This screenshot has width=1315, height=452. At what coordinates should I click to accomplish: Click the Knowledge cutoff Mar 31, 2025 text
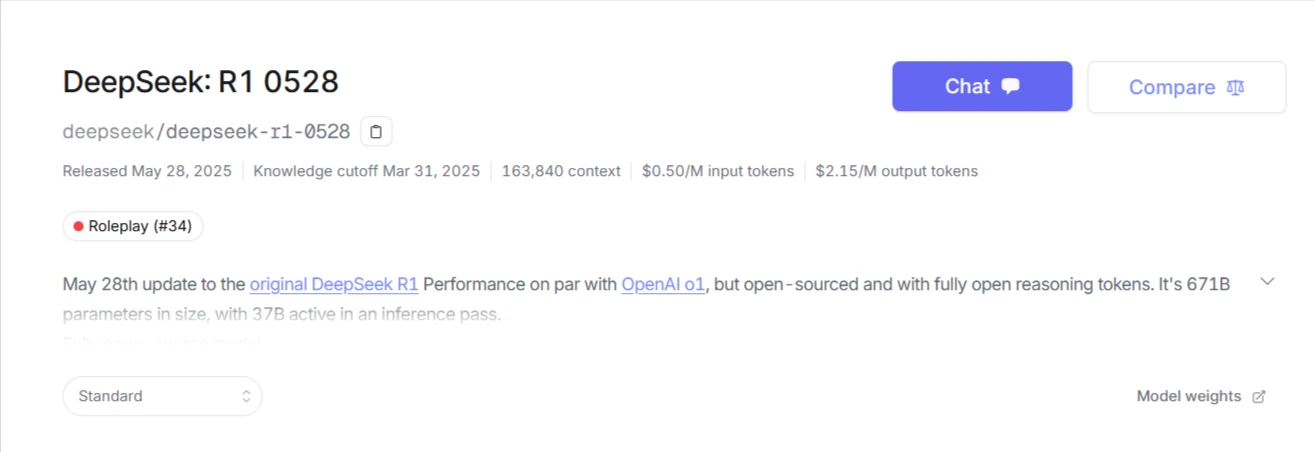[366, 171]
